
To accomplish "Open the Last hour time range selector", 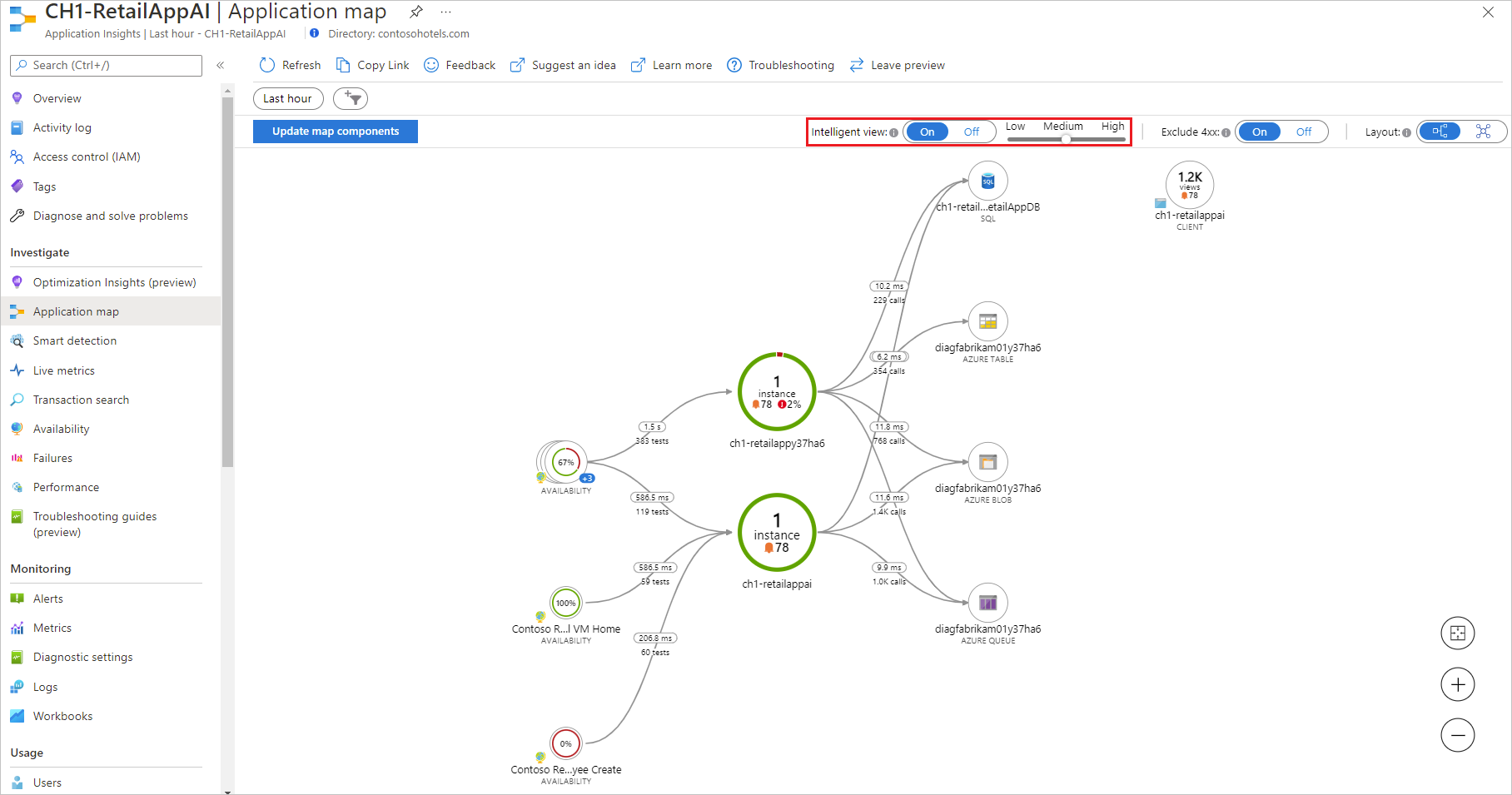I will tap(288, 98).
